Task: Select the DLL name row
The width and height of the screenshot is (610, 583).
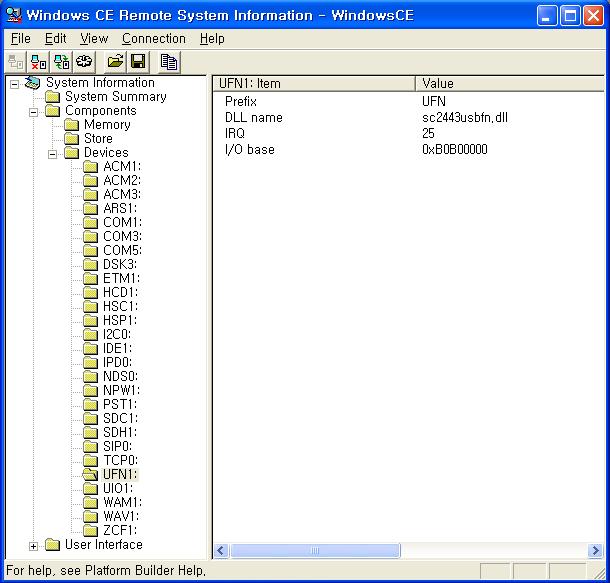Action: (x=408, y=117)
